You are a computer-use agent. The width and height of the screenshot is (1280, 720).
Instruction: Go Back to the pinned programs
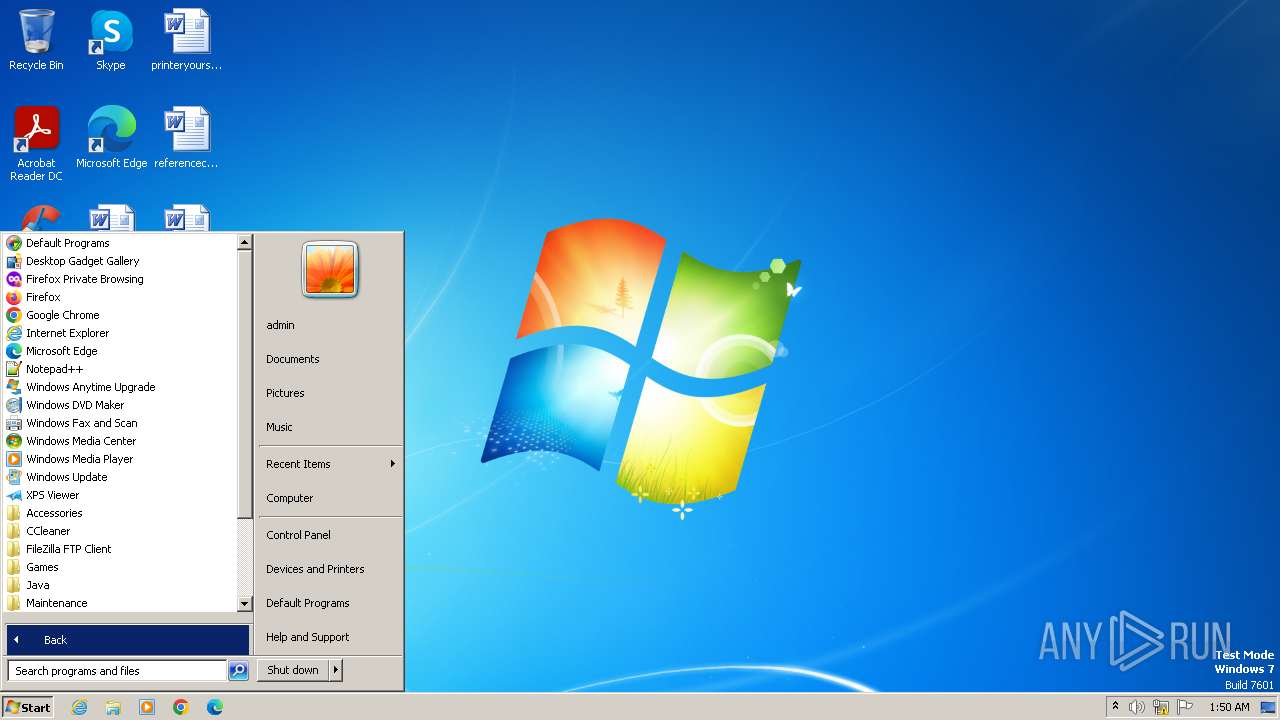pos(128,640)
